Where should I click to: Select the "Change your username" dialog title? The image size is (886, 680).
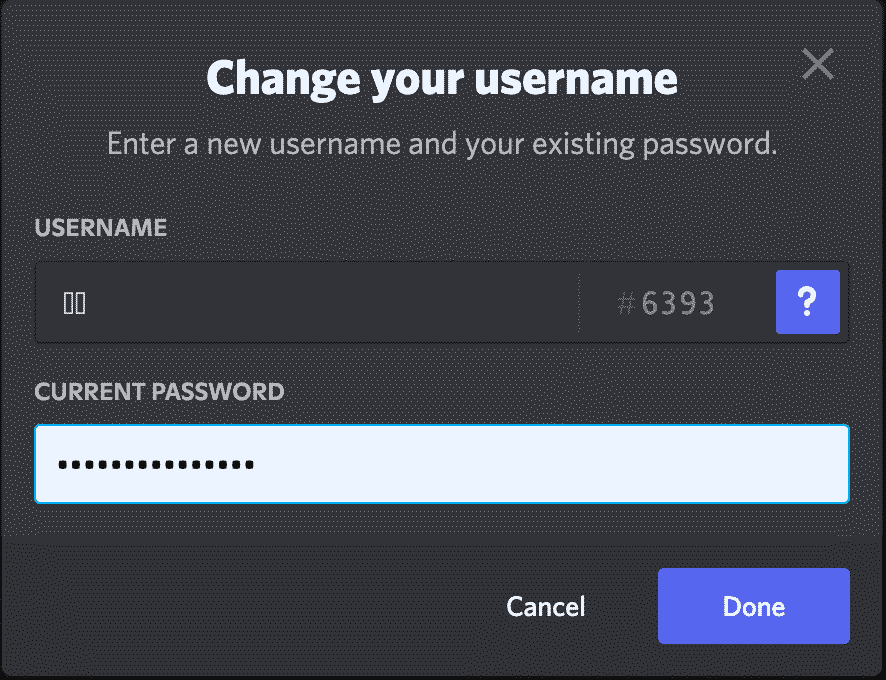(x=443, y=78)
